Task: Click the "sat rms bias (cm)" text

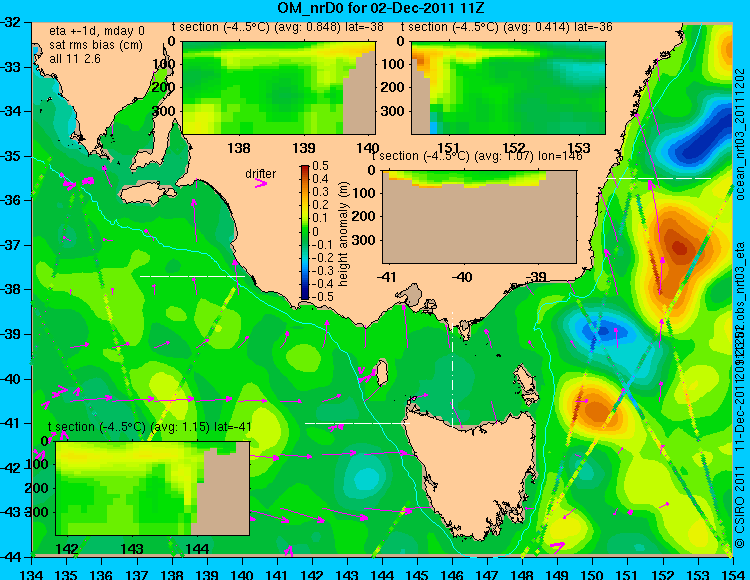Action: click(x=96, y=45)
